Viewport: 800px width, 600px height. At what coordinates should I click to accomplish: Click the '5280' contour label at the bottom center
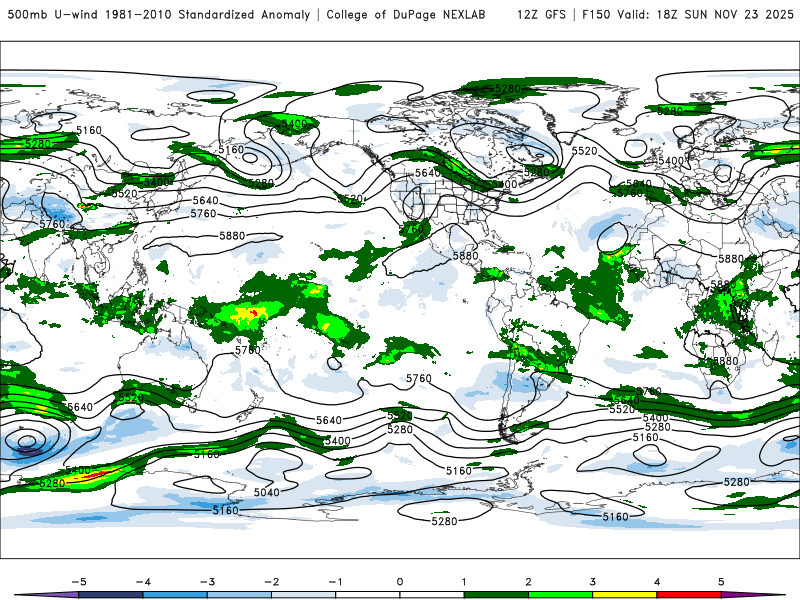[x=444, y=521]
